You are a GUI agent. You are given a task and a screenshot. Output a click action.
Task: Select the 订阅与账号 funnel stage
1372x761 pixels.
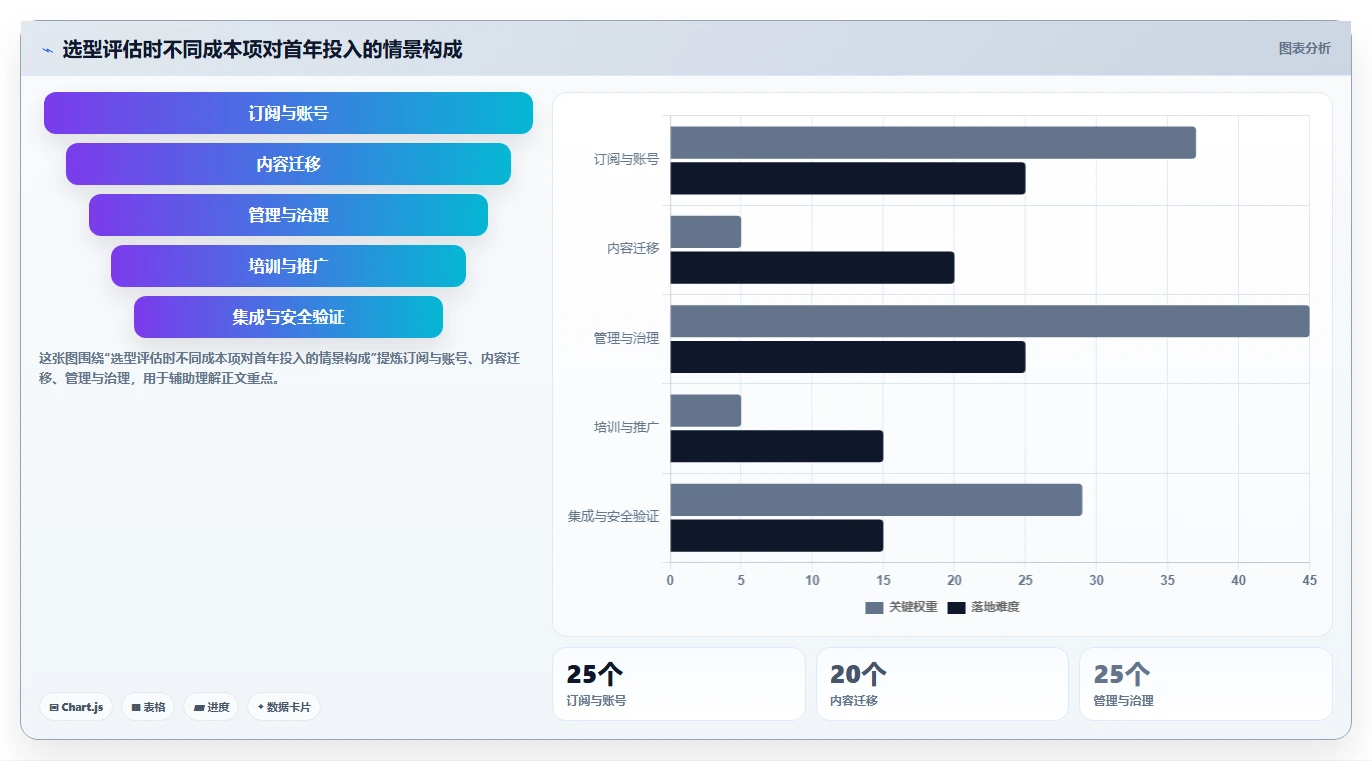click(x=288, y=113)
